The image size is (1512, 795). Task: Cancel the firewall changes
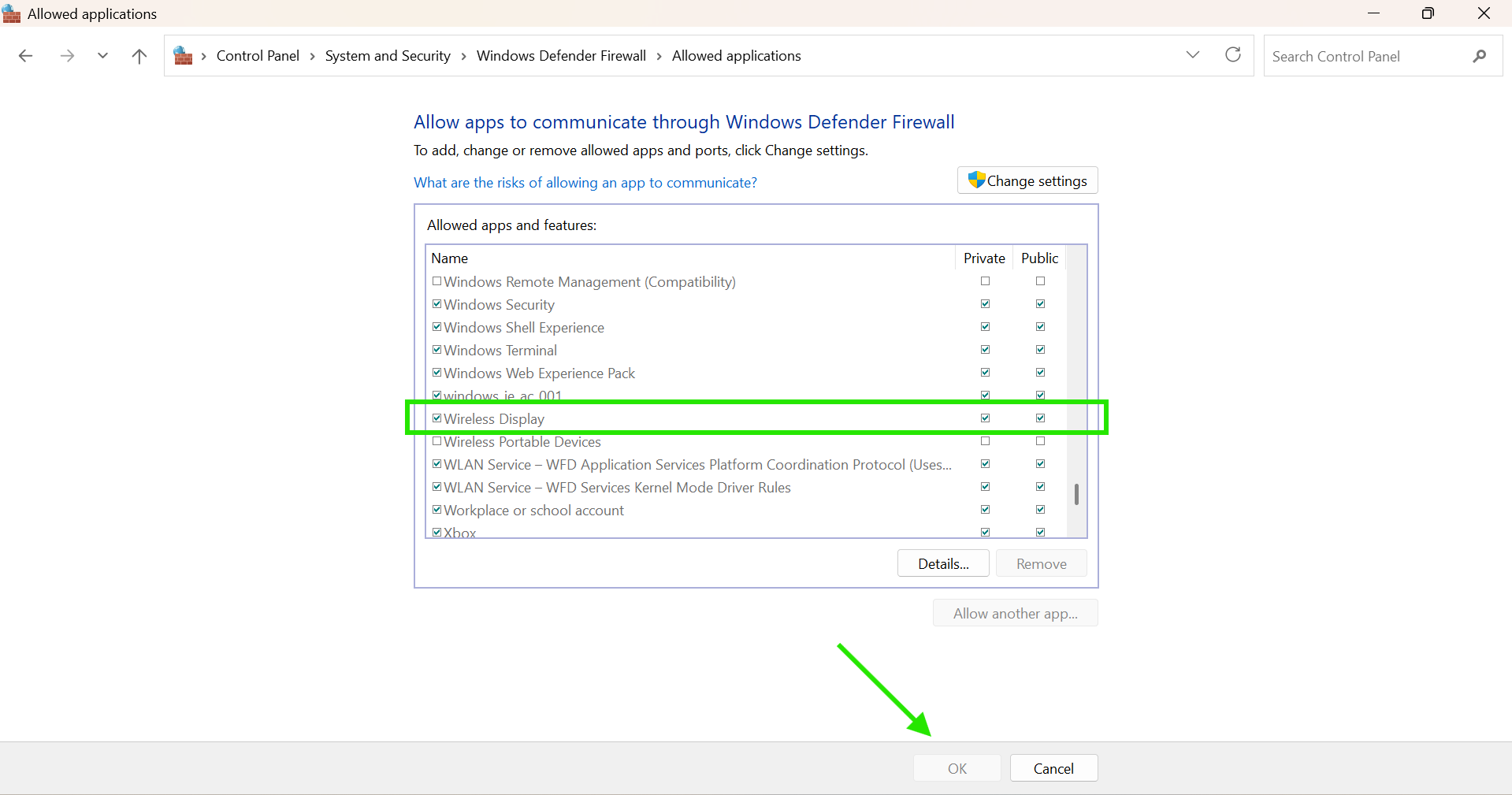(1053, 768)
